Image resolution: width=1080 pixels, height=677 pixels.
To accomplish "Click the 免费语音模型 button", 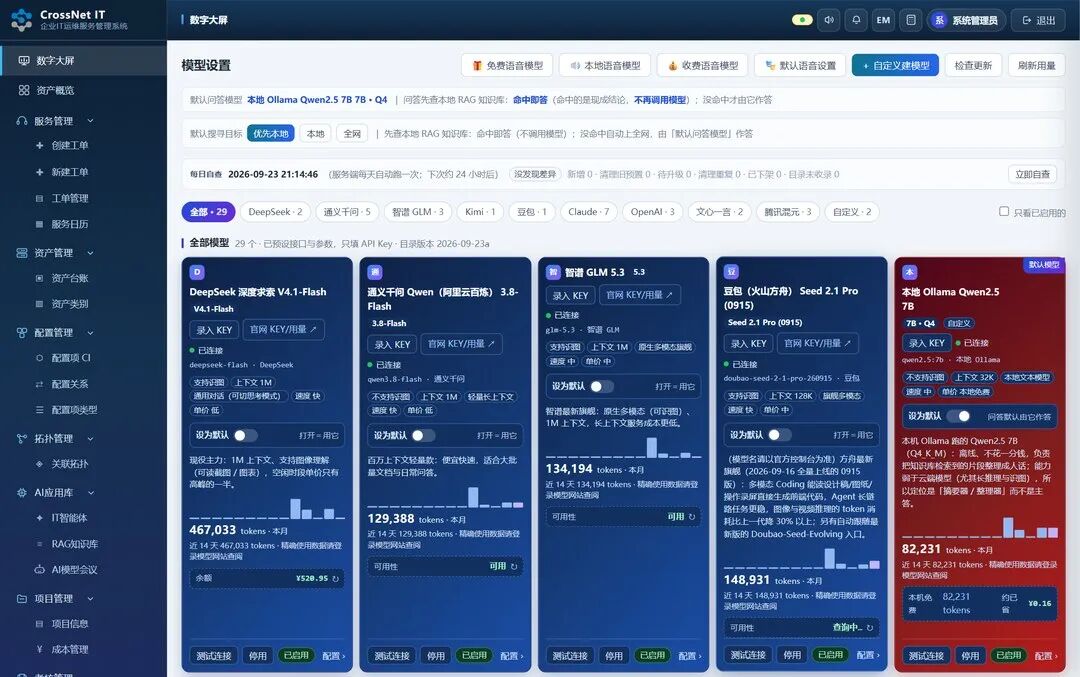I will (507, 65).
